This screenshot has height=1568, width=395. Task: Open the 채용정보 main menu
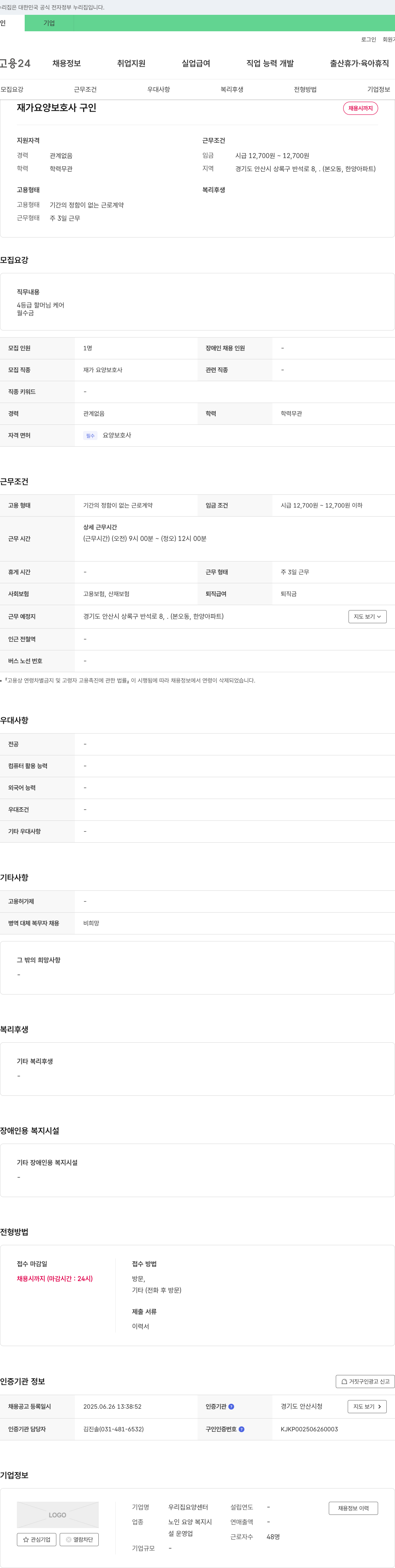[x=66, y=63]
